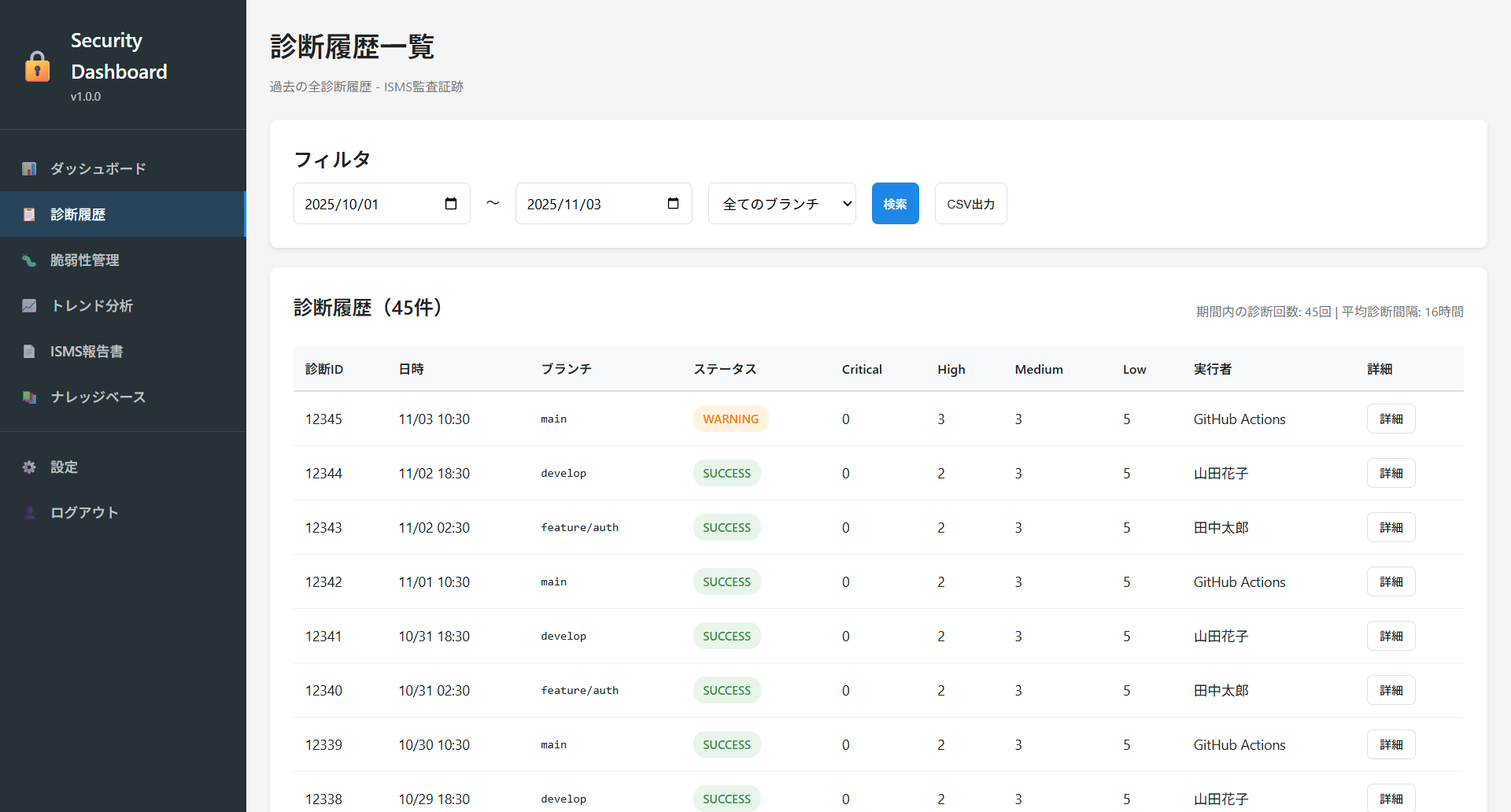Click the padlock logo icon
1511x812 pixels.
tap(37, 67)
